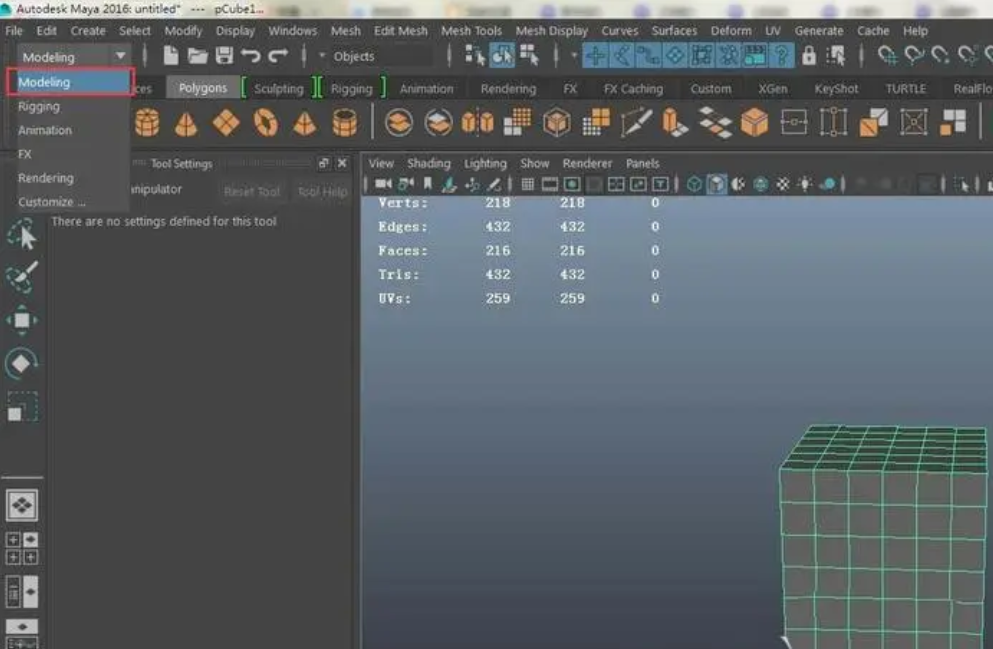Toggle the selection lock padlock icon
This screenshot has height=649, width=993.
pyautogui.click(x=808, y=56)
